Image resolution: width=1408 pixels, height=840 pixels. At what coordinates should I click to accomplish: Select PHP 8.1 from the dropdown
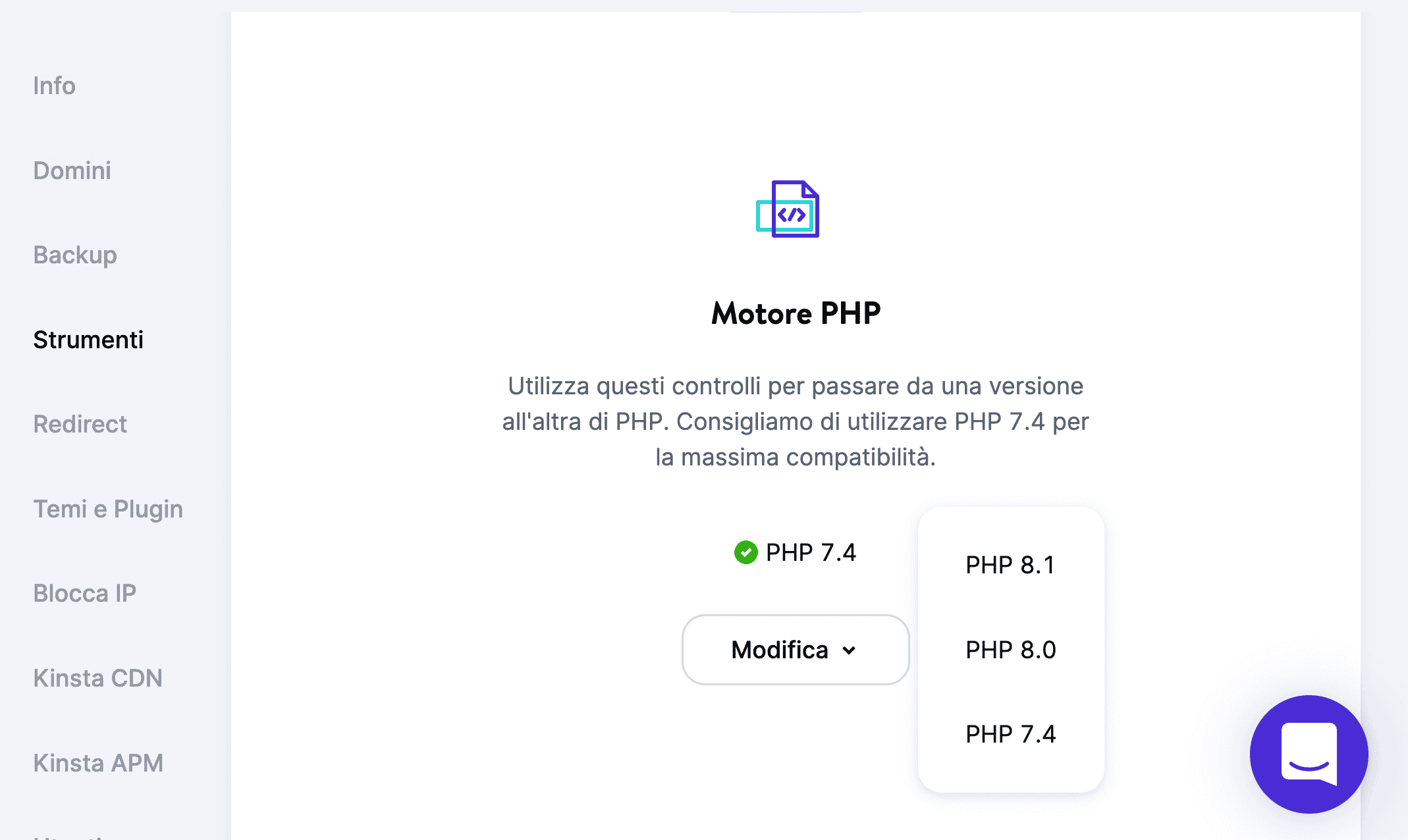[x=1010, y=564]
